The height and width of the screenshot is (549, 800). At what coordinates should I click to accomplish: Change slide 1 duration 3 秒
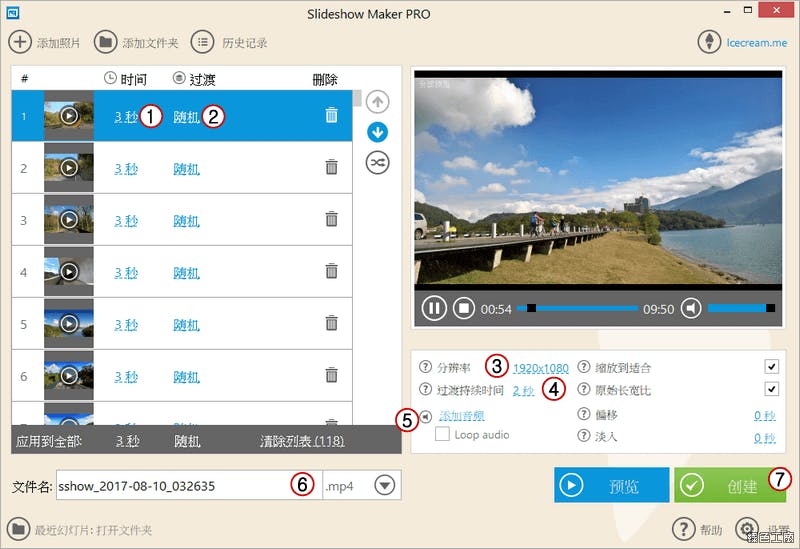pyautogui.click(x=126, y=117)
